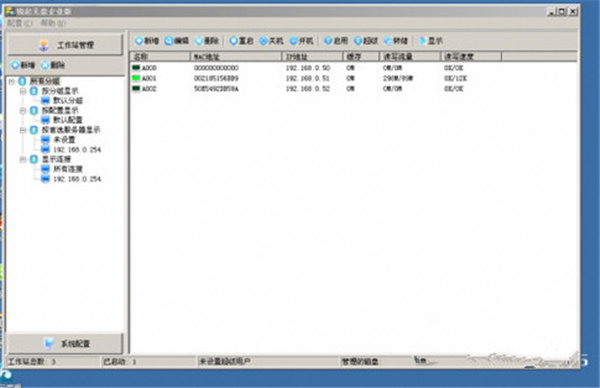This screenshot has height=388, width=600.
Task: Open the 配置 menu in menu bar
Action: pyautogui.click(x=20, y=23)
